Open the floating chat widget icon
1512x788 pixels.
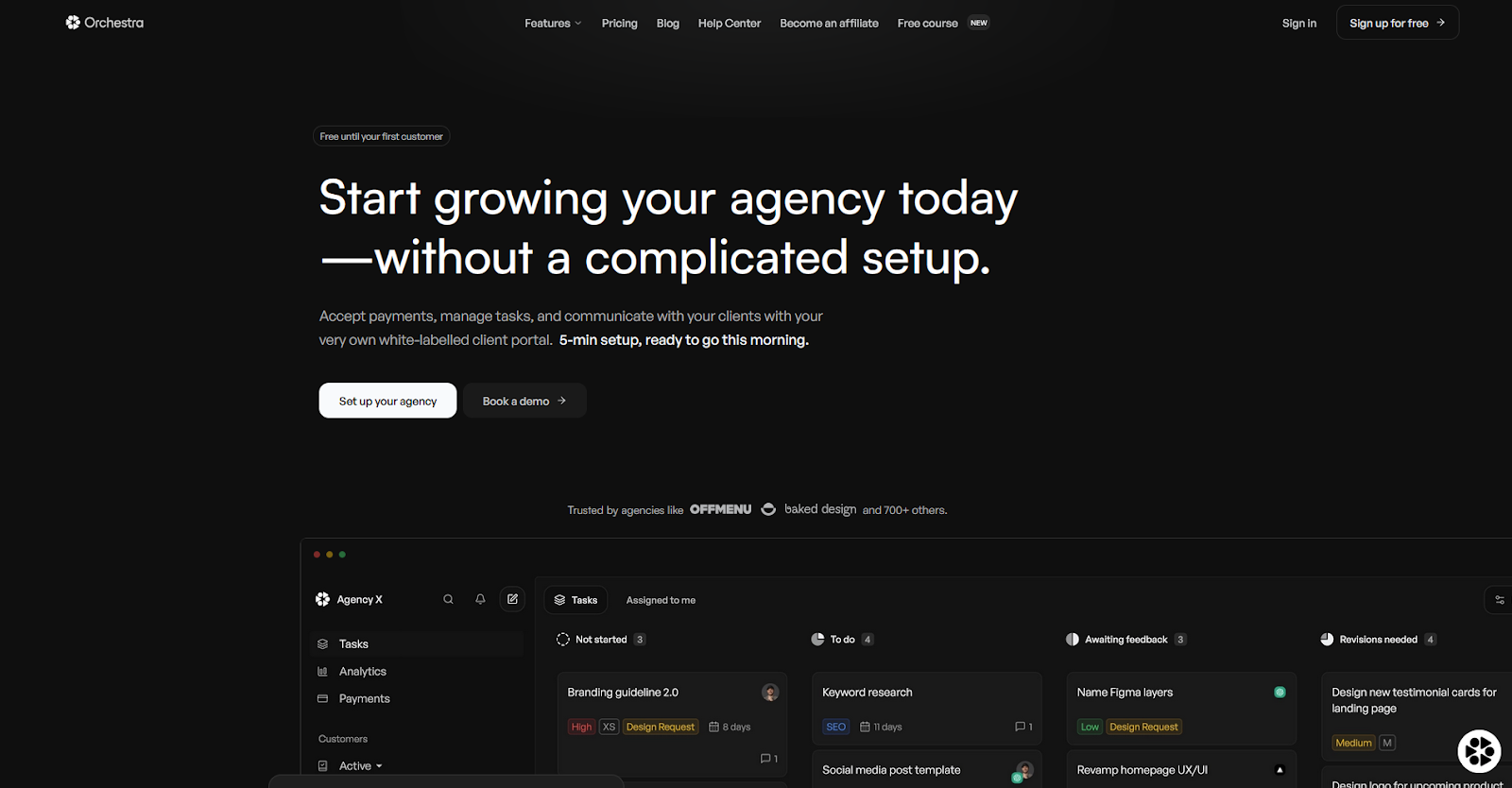(1479, 751)
